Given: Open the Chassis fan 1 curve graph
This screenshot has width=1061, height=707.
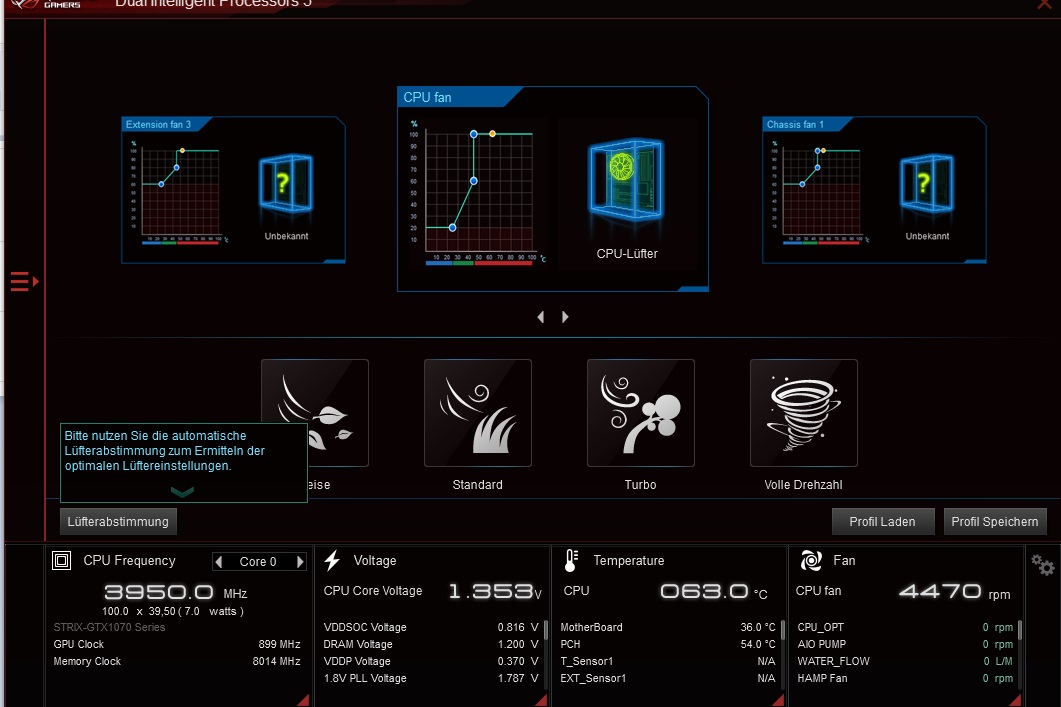Looking at the screenshot, I should [821, 191].
